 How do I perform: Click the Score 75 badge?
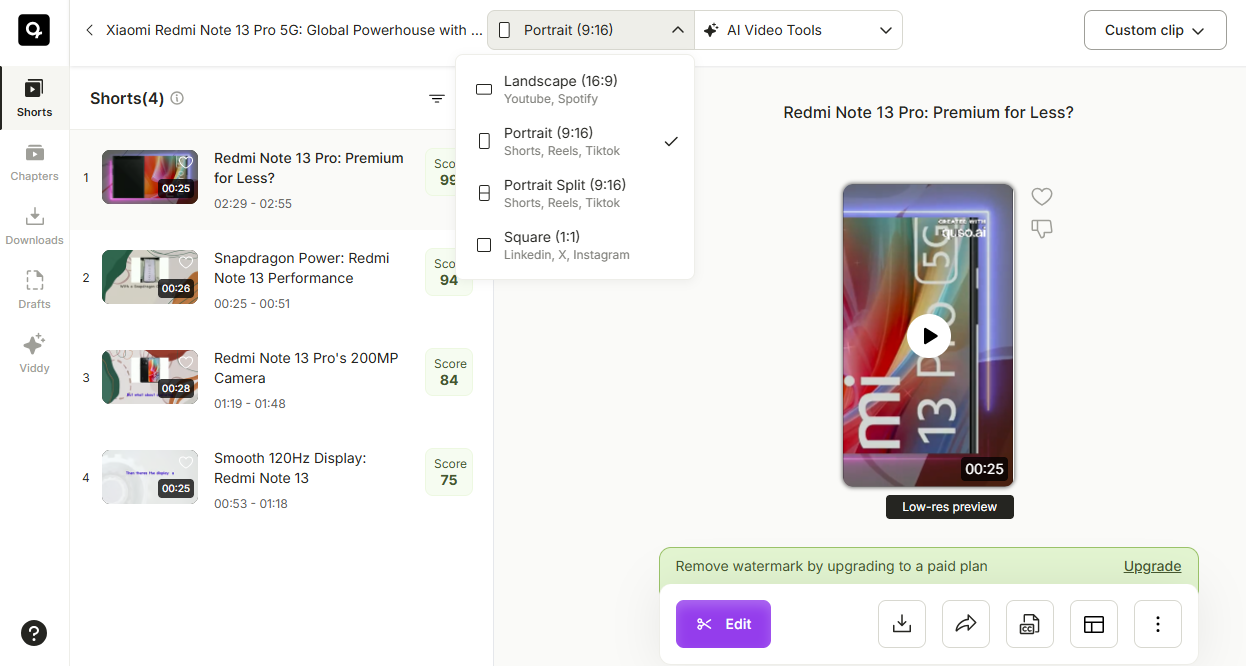click(449, 472)
